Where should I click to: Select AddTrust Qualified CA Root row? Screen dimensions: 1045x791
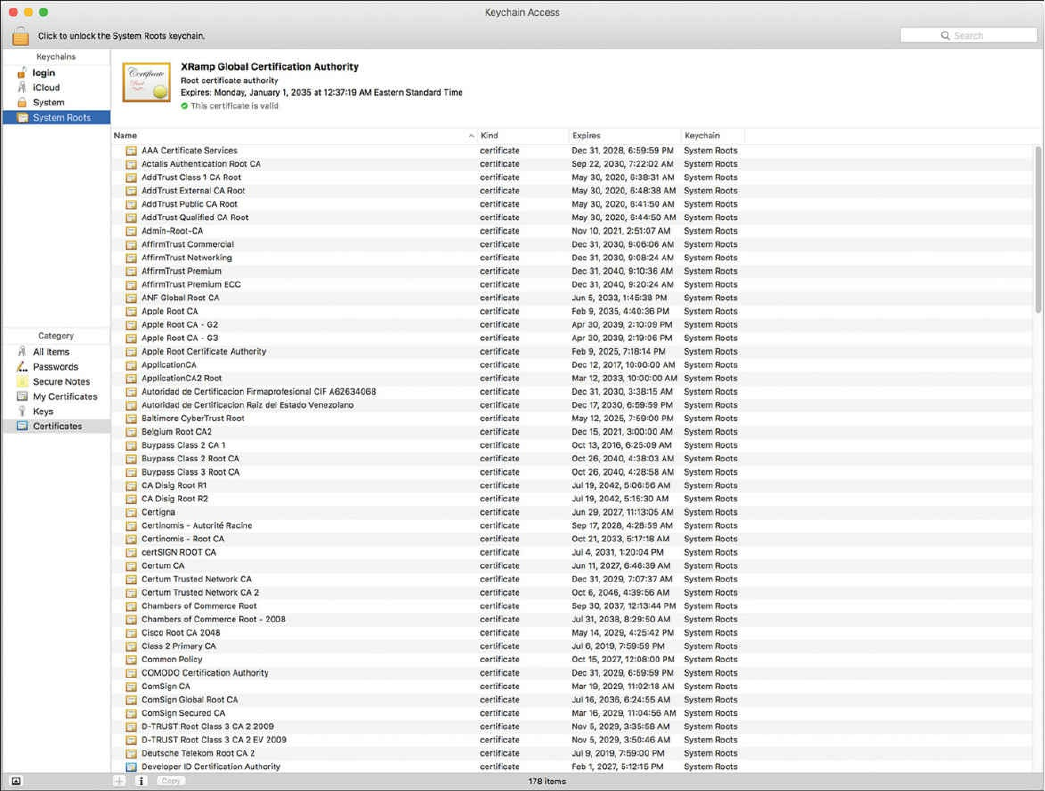pos(573,217)
